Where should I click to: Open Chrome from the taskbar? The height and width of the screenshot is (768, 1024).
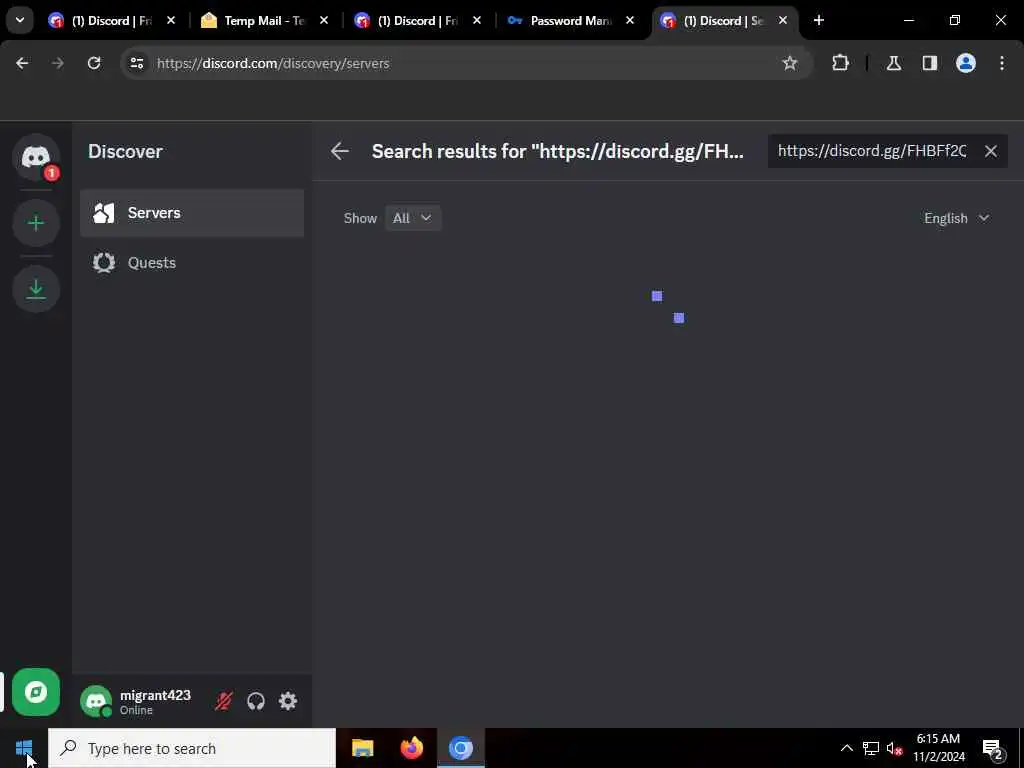460,748
